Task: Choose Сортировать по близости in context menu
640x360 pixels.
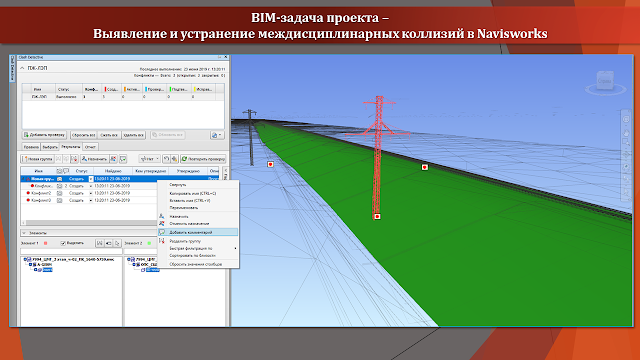Action: coord(198,256)
